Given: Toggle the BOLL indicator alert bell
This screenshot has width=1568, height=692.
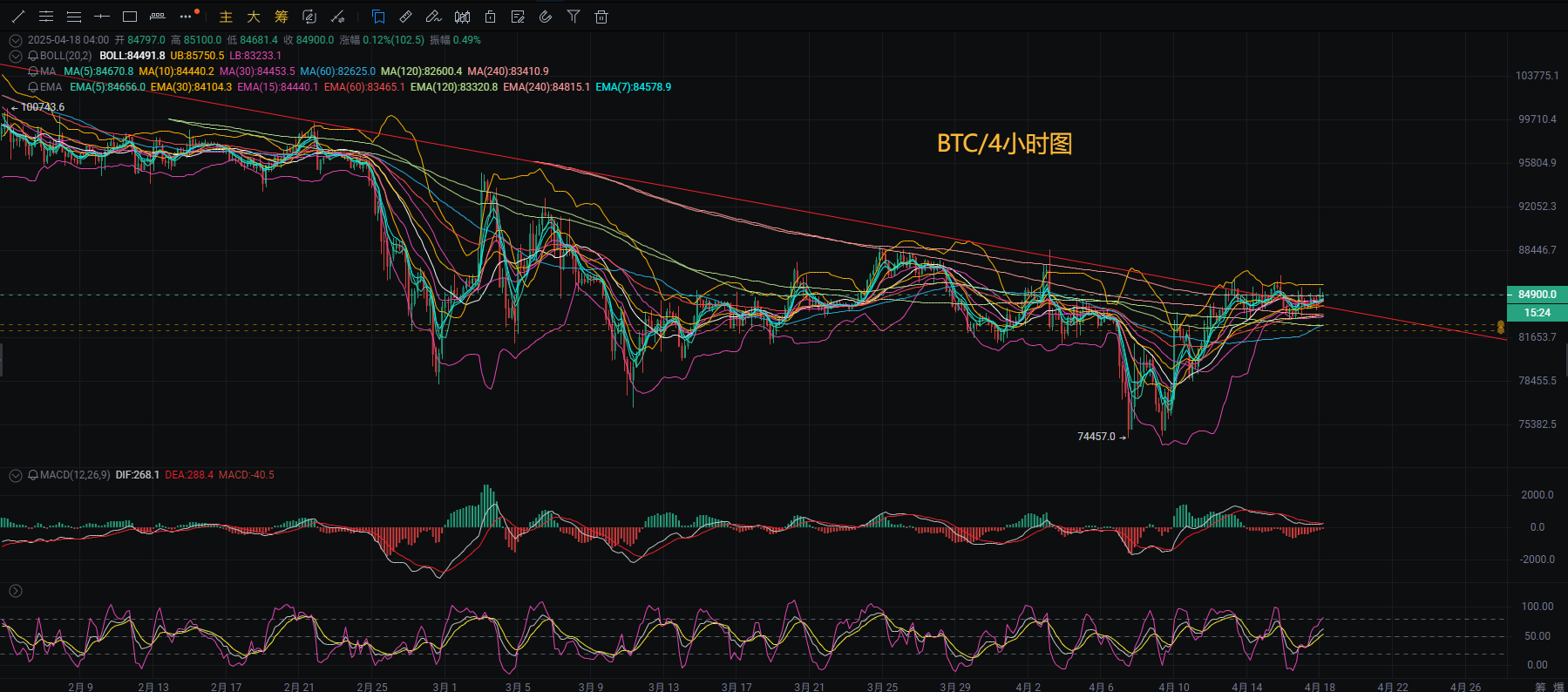Looking at the screenshot, I should coord(33,56).
